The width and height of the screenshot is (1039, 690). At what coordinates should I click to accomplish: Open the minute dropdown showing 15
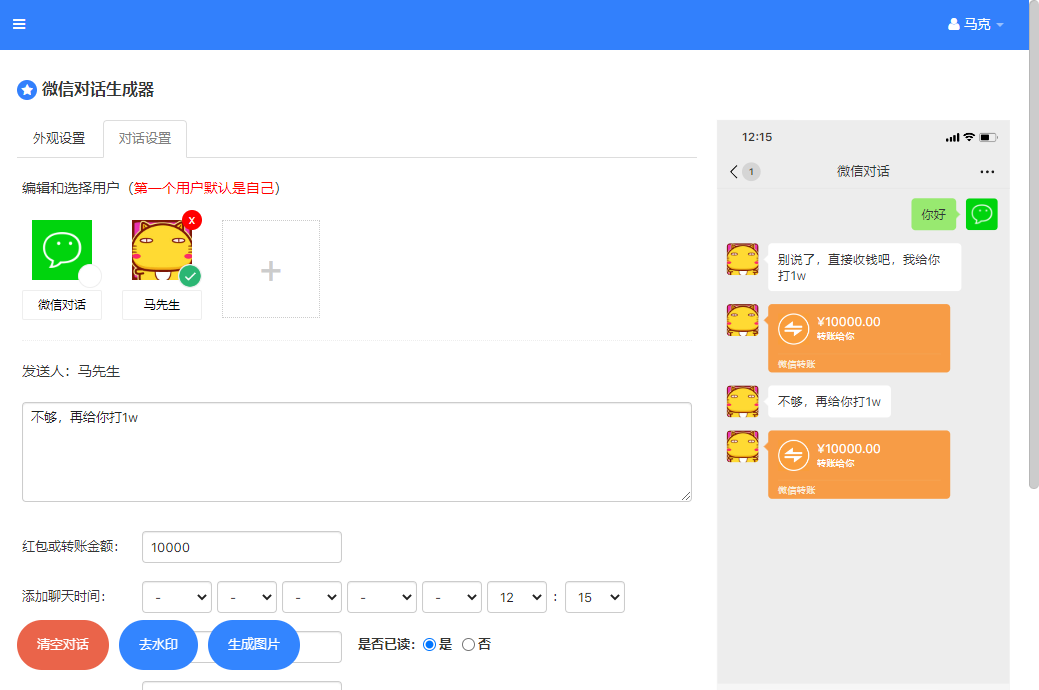pyautogui.click(x=594, y=596)
